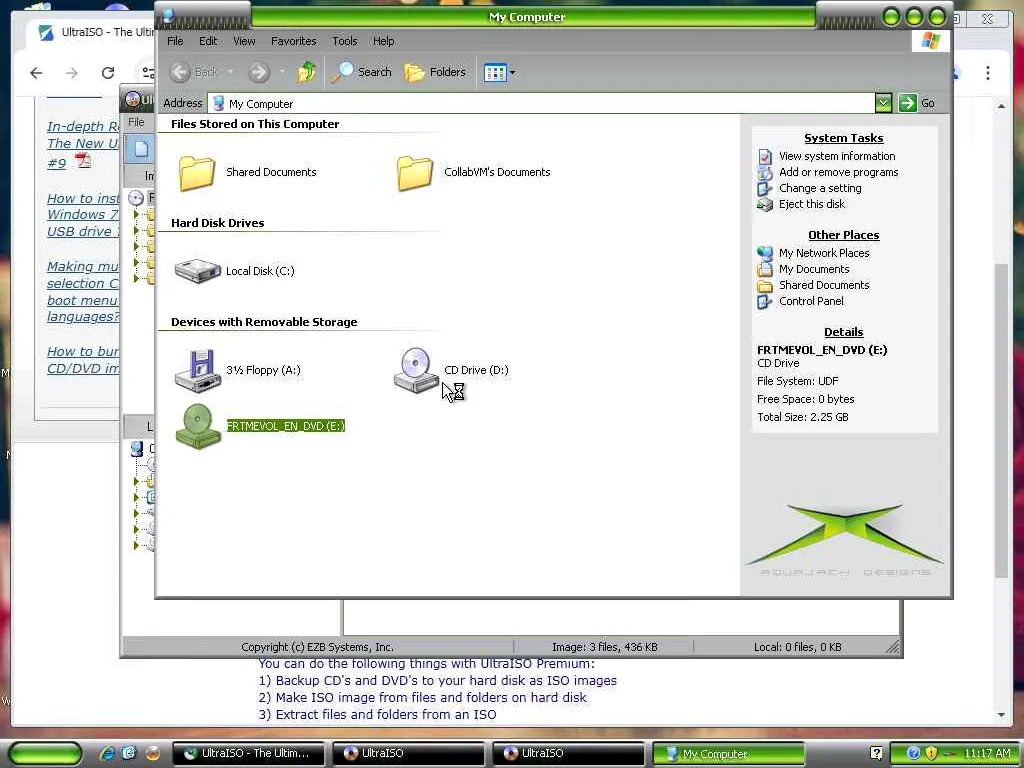Click the security shield tray icon
This screenshot has height=768, width=1024.
tap(932, 753)
